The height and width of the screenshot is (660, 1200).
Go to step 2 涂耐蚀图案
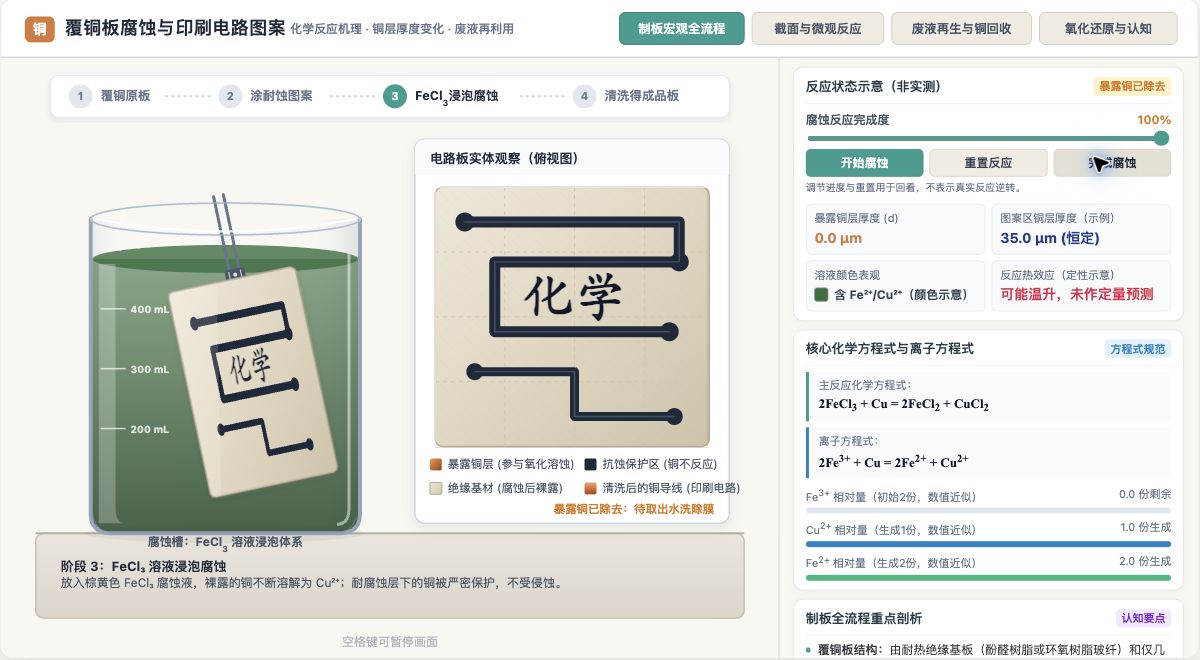pos(266,96)
